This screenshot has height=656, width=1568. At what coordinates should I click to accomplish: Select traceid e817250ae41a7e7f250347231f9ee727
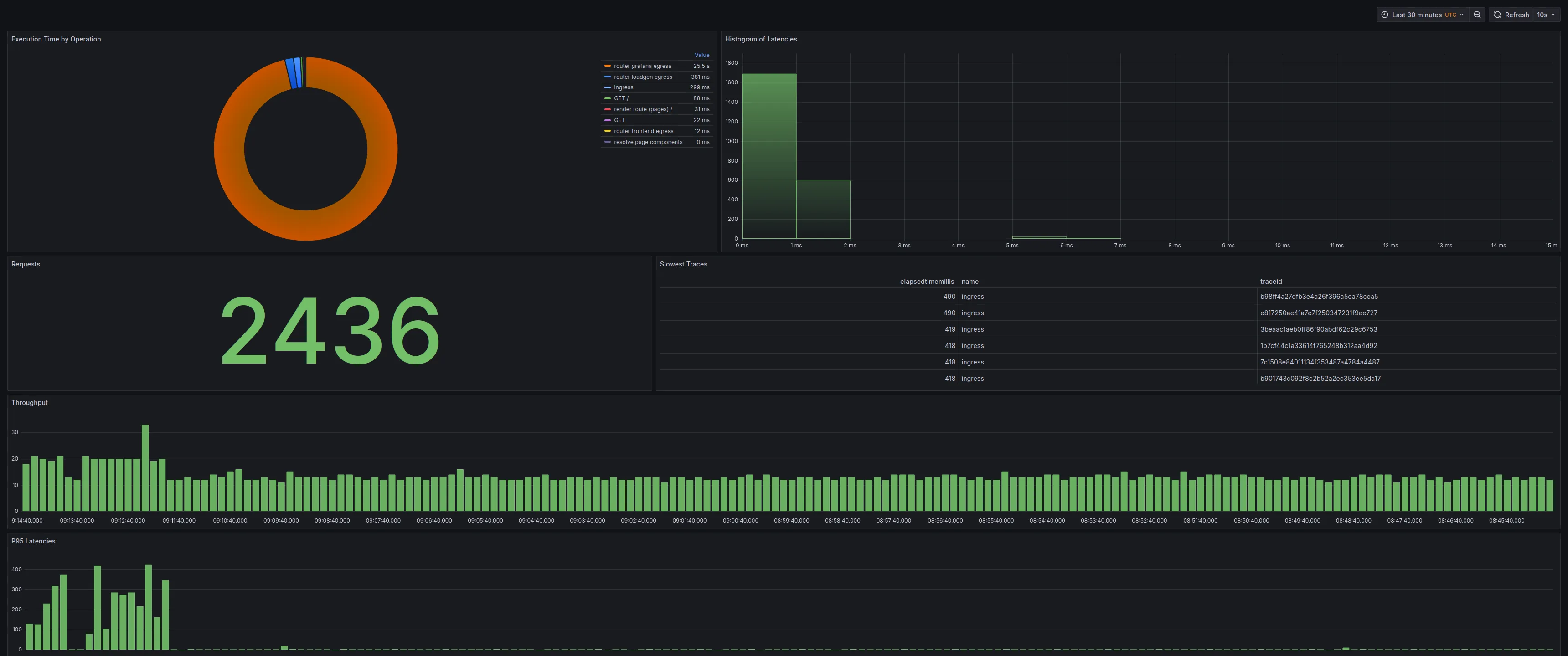click(1318, 313)
